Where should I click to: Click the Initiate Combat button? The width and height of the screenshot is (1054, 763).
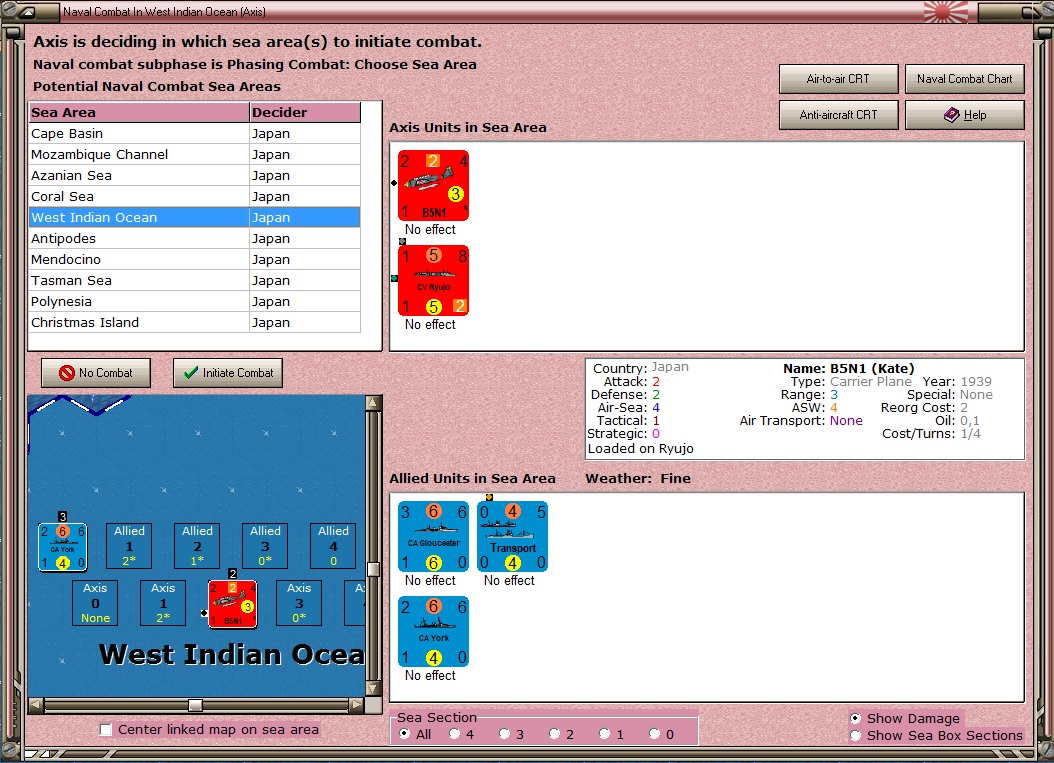tap(228, 372)
